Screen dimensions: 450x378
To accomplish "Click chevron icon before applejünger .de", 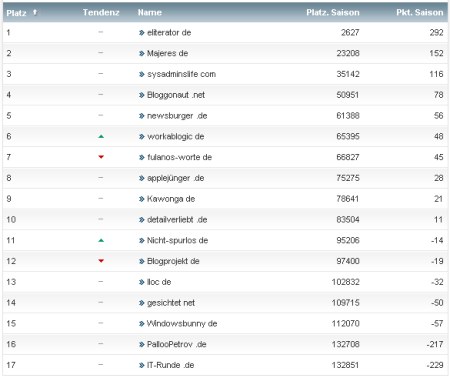I will [142, 178].
